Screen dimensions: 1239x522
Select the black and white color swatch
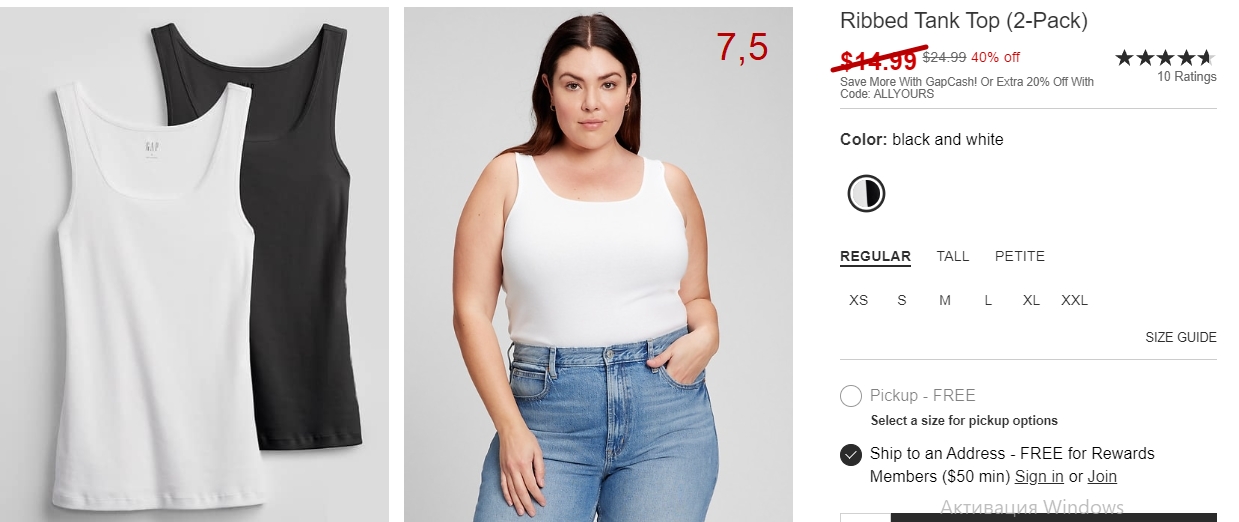point(866,193)
